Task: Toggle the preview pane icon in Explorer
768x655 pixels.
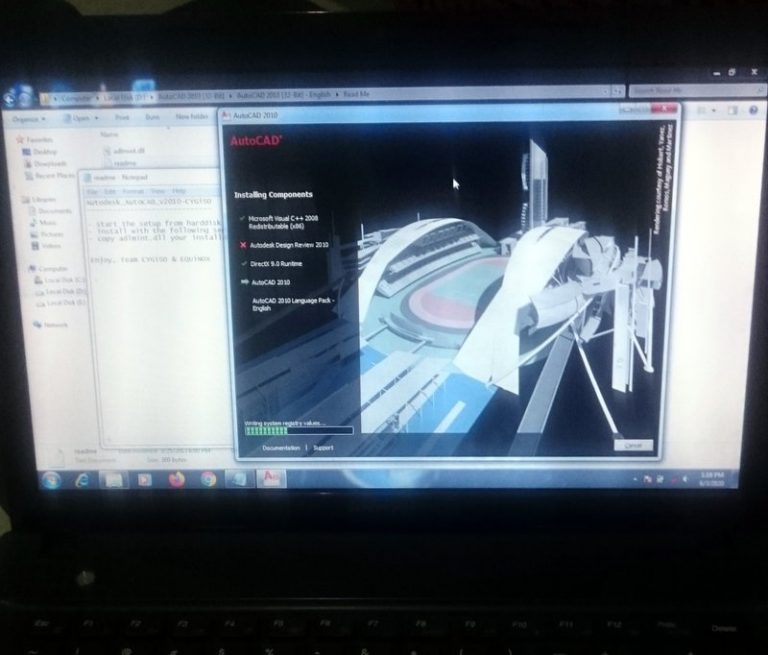Action: click(x=732, y=110)
